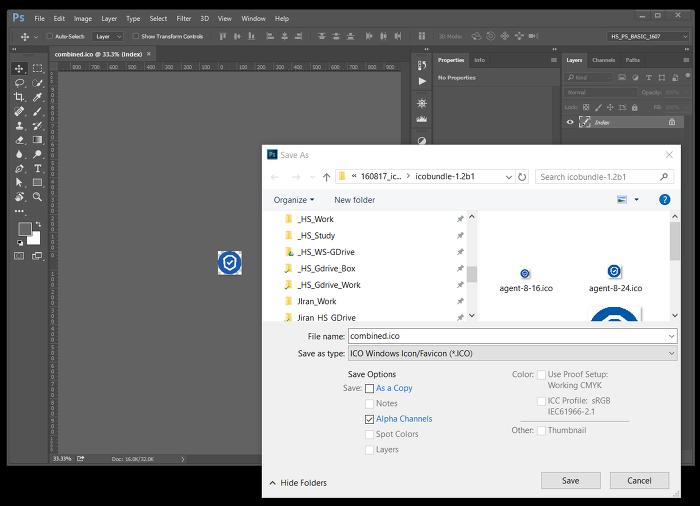Image resolution: width=700 pixels, height=506 pixels.
Task: Click the Save button
Action: tap(570, 481)
